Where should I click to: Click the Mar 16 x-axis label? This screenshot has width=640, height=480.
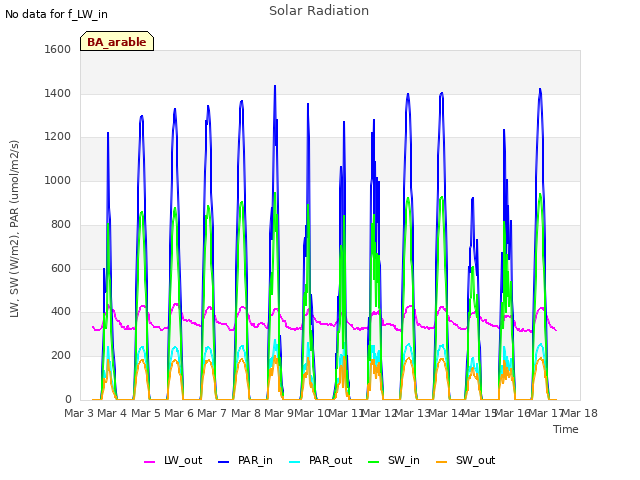513,413
